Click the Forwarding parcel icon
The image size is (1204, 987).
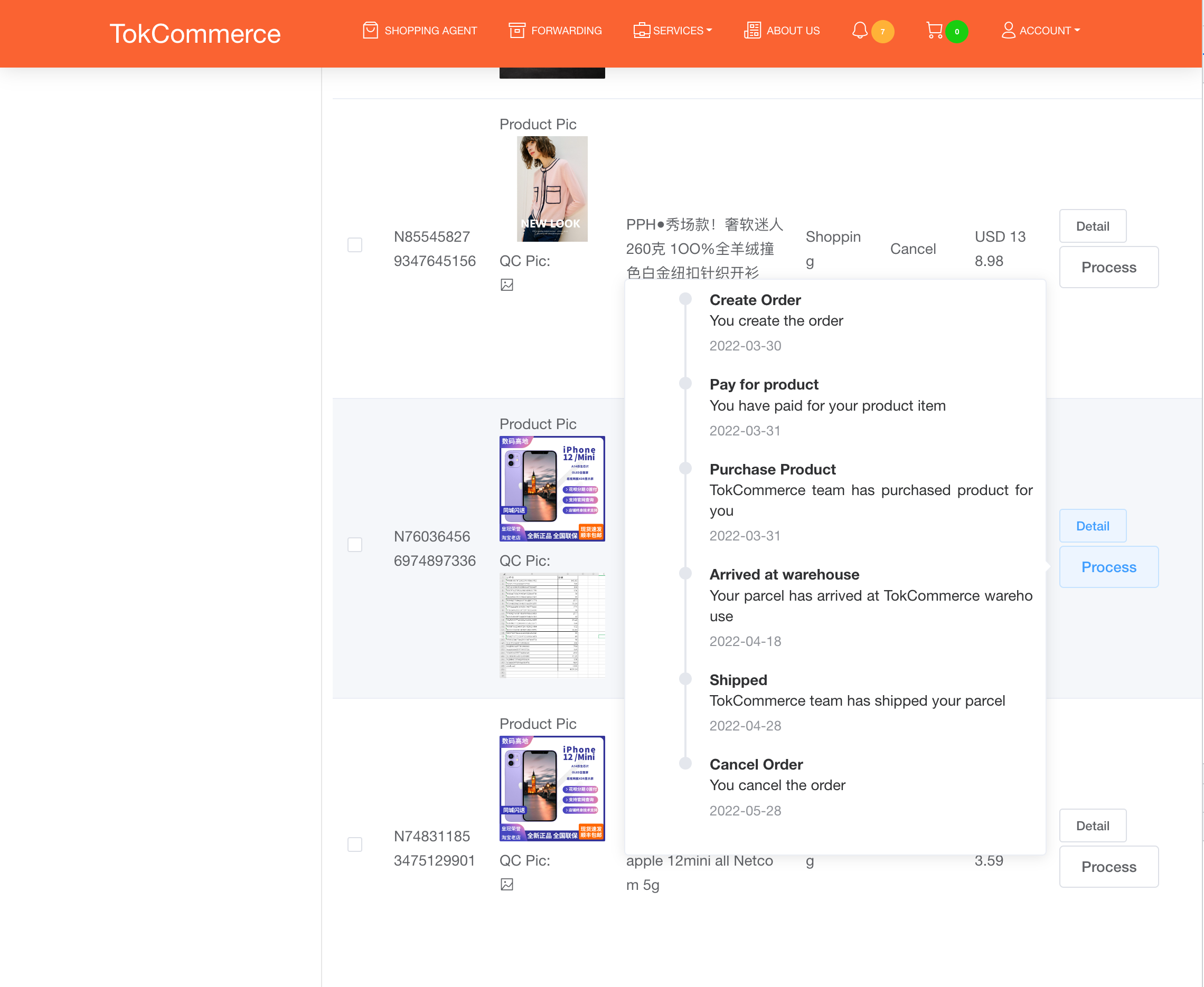(x=517, y=30)
